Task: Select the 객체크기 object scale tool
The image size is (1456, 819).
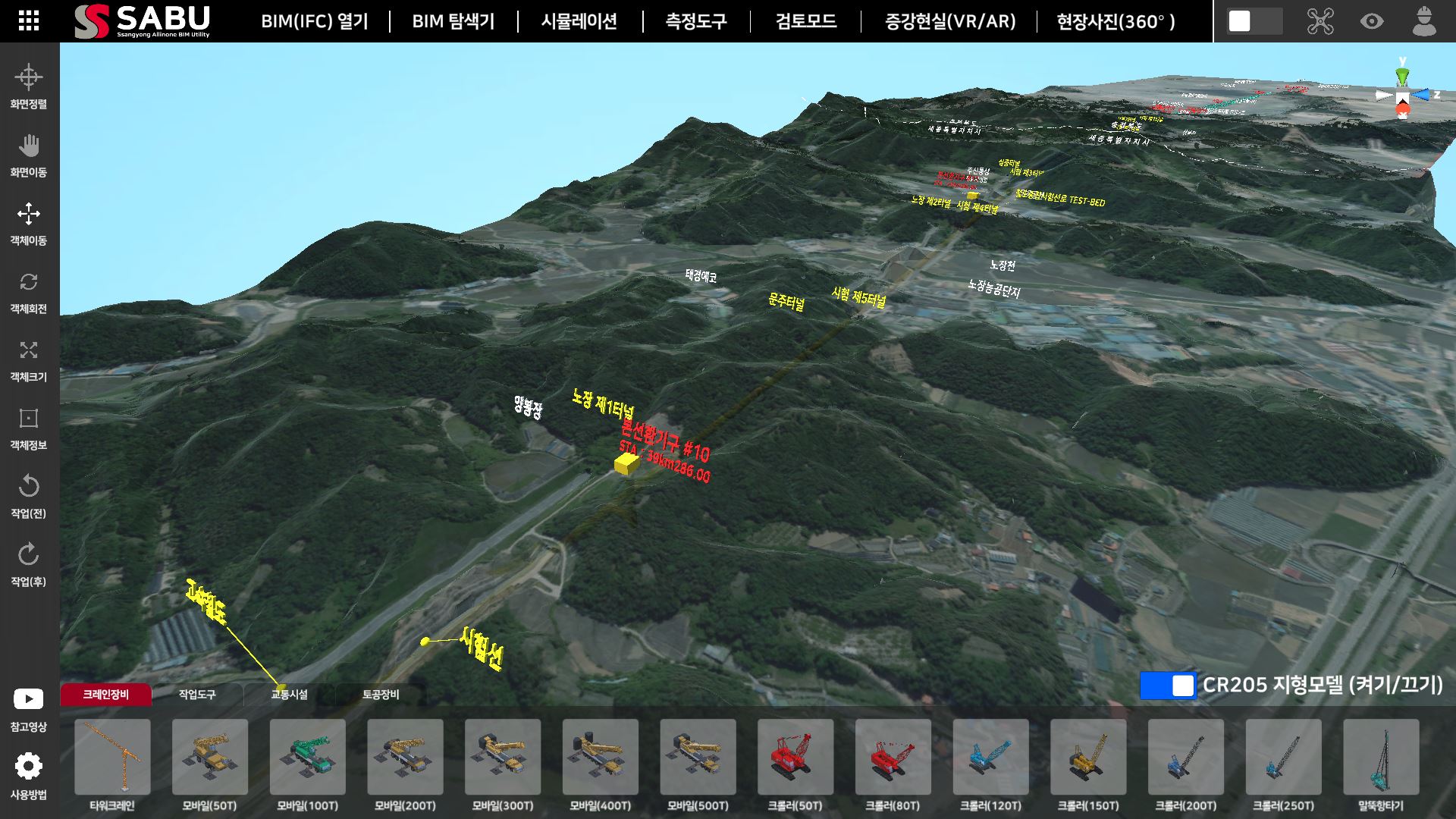Action: (x=28, y=359)
